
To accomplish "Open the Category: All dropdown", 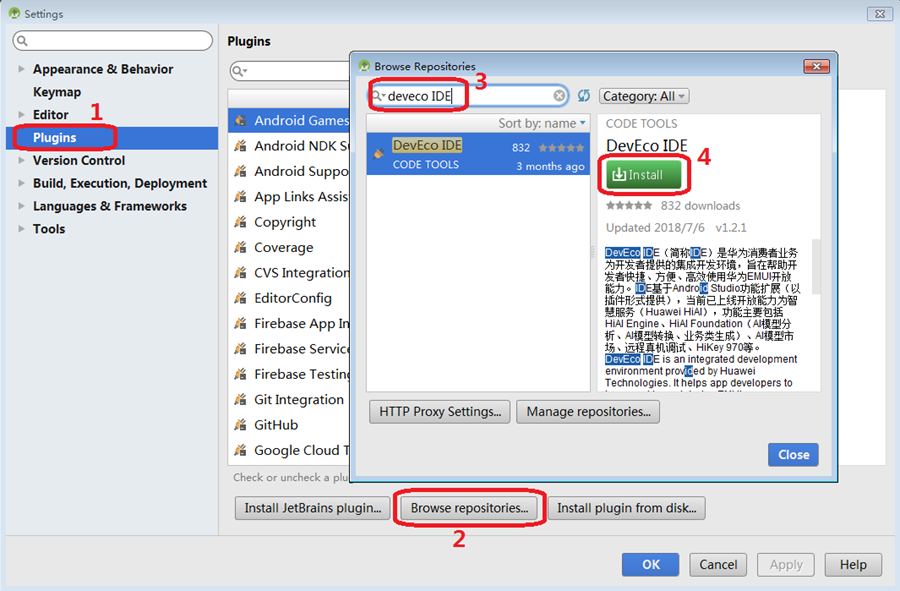I will point(644,96).
